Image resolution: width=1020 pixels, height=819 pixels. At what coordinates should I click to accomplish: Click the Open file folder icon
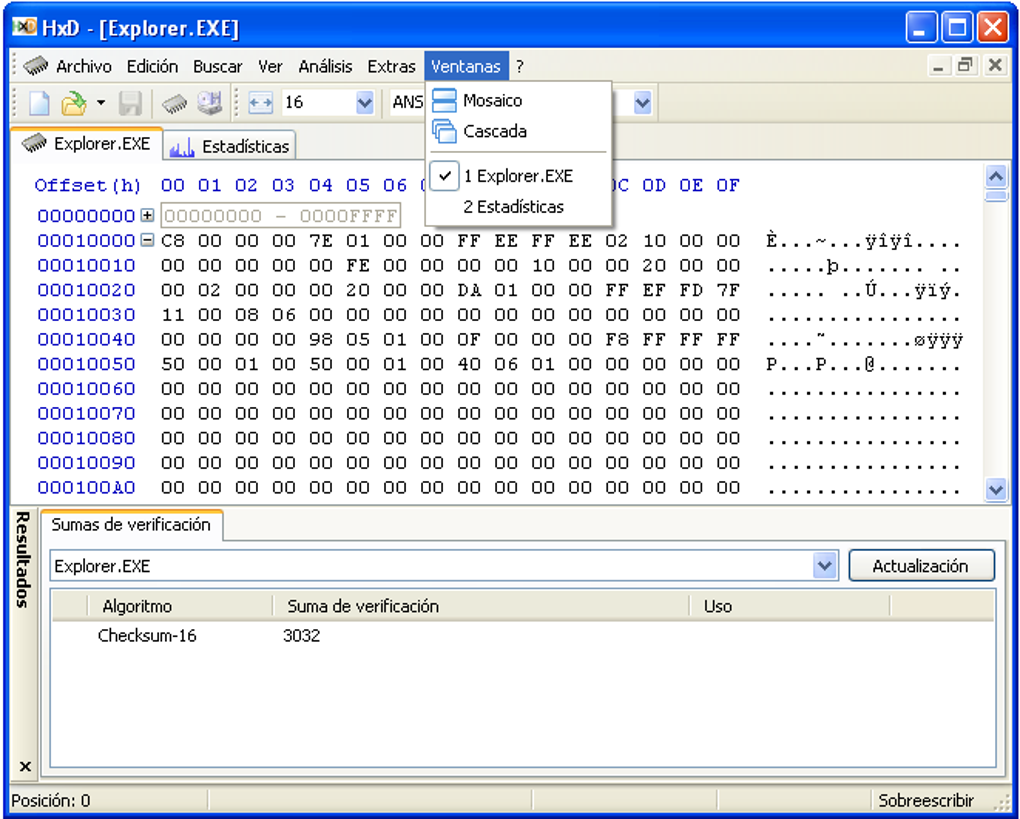click(72, 102)
